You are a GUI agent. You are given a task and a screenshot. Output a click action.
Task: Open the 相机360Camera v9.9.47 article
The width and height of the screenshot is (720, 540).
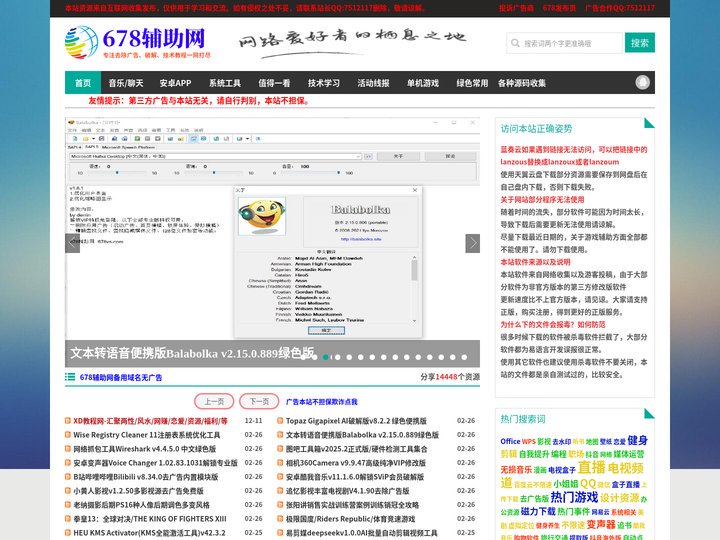[x=356, y=463]
